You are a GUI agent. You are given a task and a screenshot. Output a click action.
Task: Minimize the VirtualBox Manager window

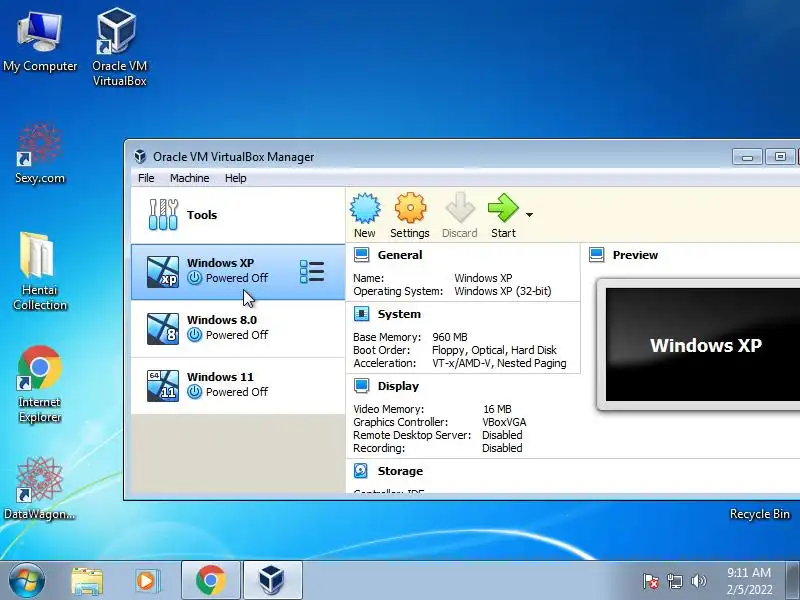pos(747,157)
